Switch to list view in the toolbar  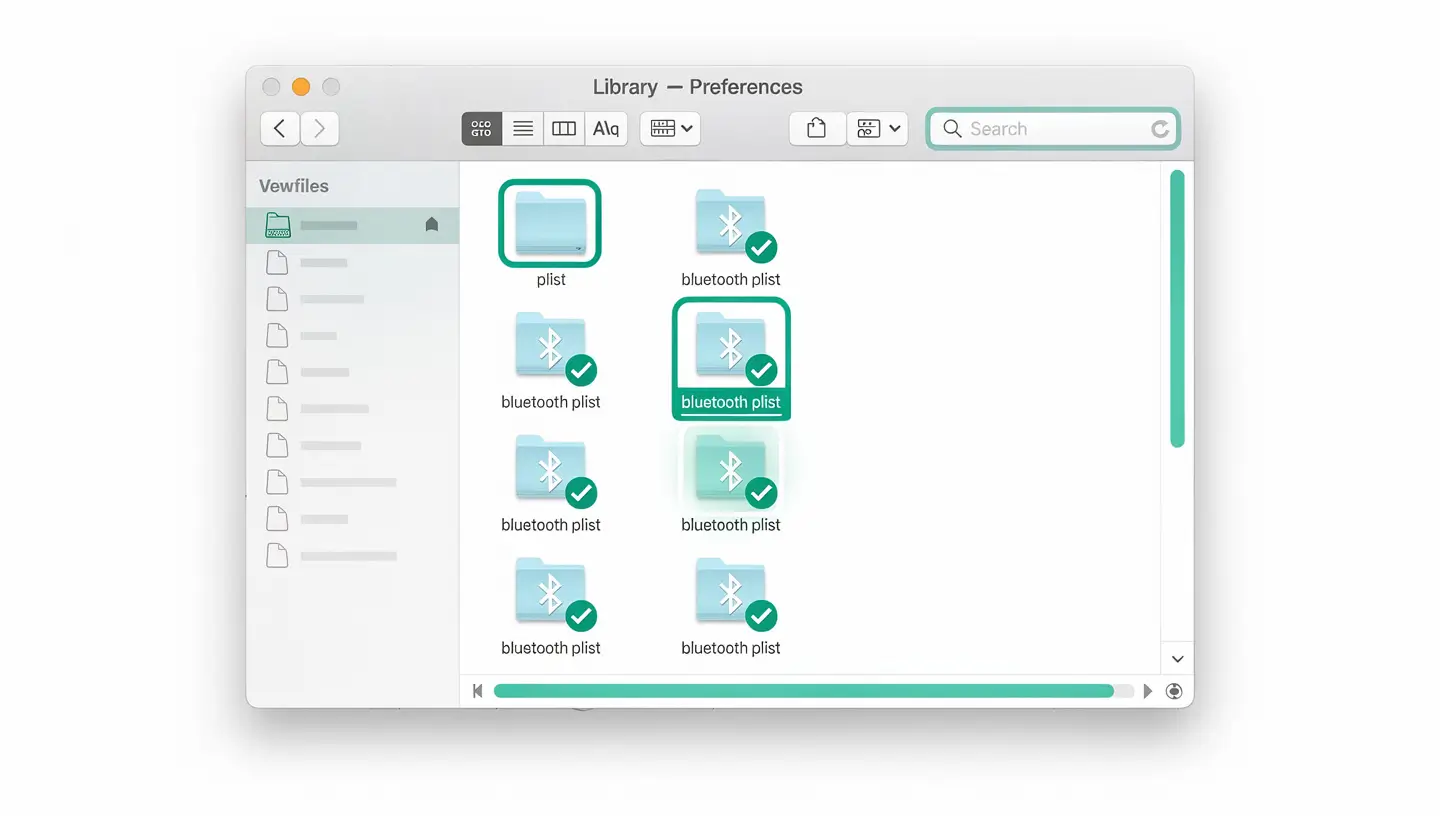click(522, 128)
